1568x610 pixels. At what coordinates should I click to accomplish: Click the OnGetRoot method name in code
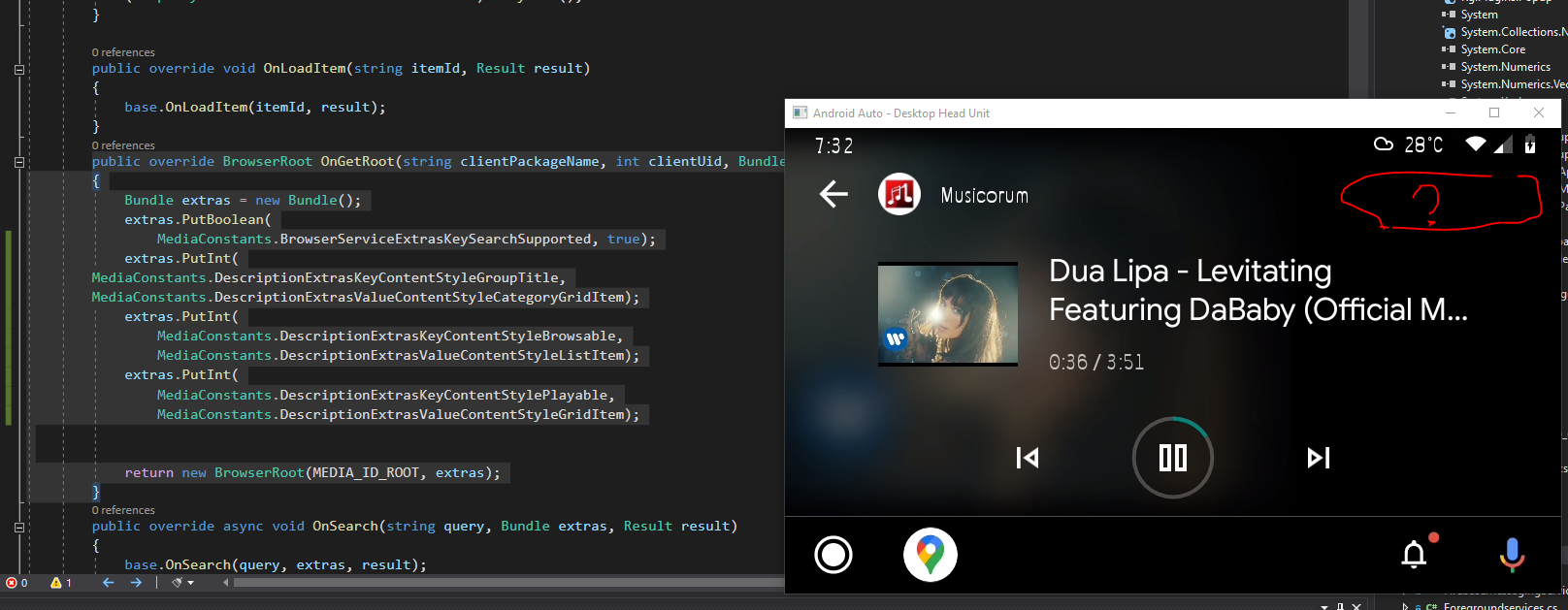click(357, 162)
